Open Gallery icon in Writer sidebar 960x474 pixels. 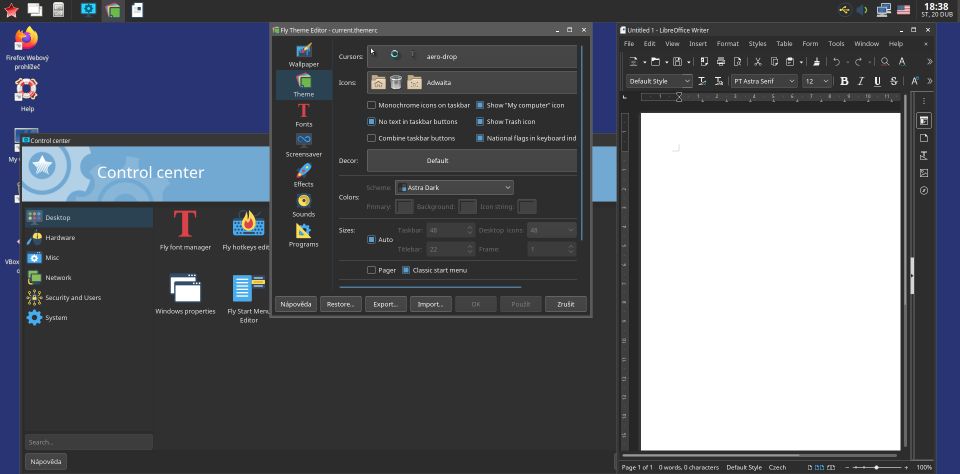point(924,173)
